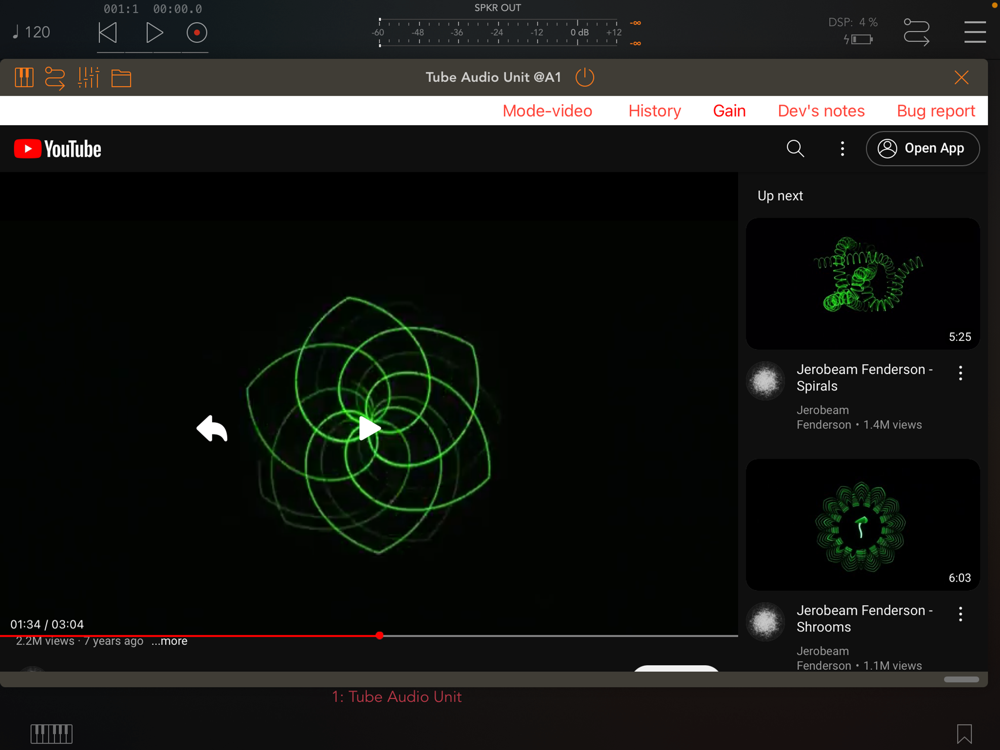Screen dimensions: 1000x750
Task: Click the bookmark icon at bottom right
Action: coord(964,734)
